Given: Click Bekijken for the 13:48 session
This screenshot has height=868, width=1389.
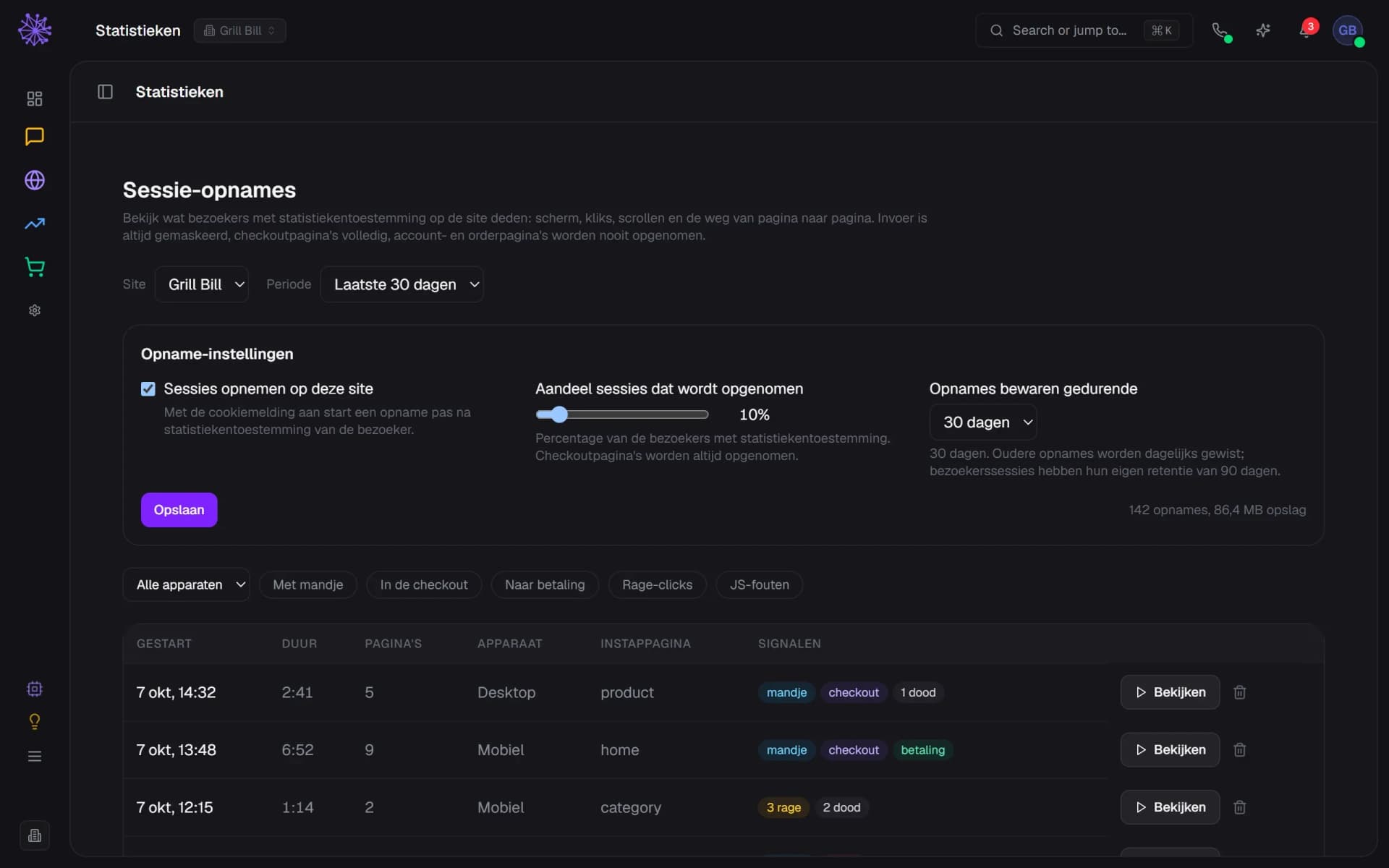Looking at the screenshot, I should pyautogui.click(x=1170, y=750).
